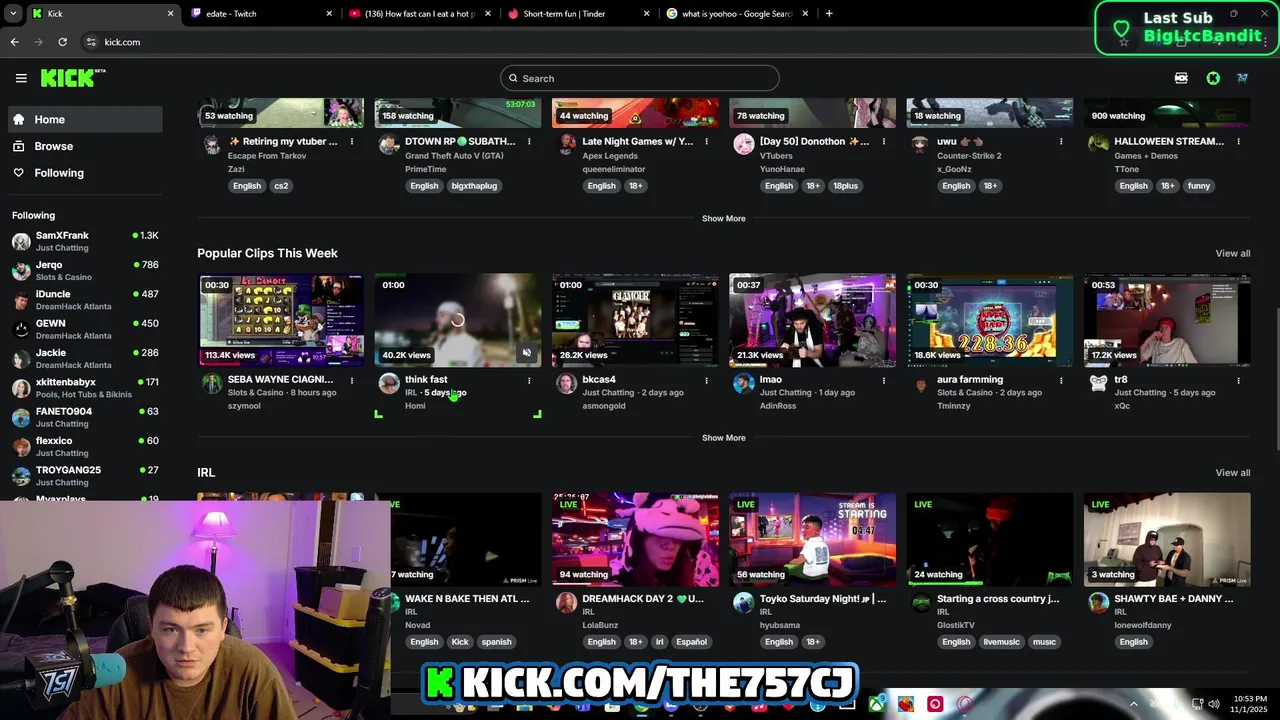This screenshot has height=720, width=1280.
Task: Open a new browser tab
Action: 829,14
